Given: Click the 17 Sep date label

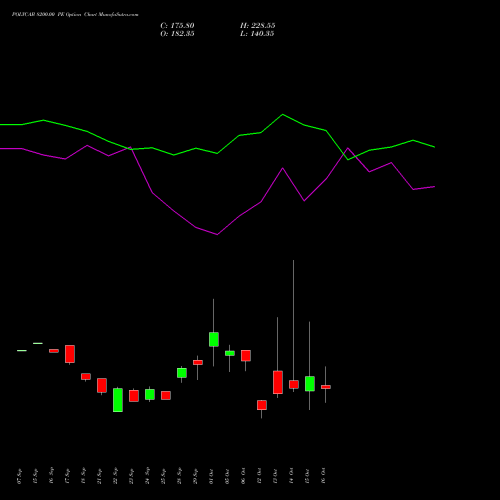Looking at the screenshot, I should [x=67, y=476].
